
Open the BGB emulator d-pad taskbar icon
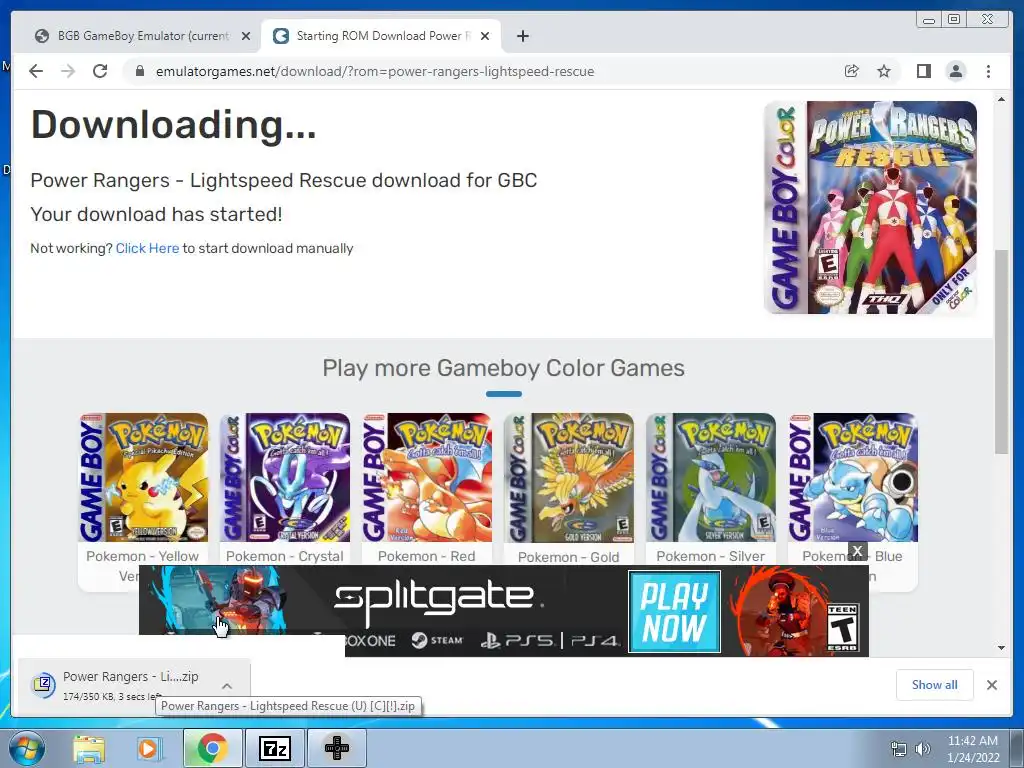(337, 748)
